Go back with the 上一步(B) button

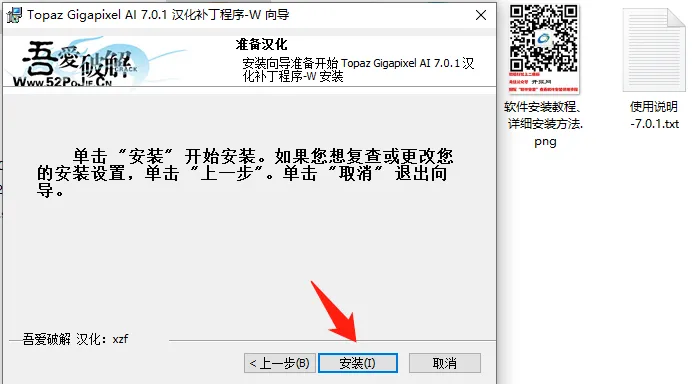click(280, 363)
